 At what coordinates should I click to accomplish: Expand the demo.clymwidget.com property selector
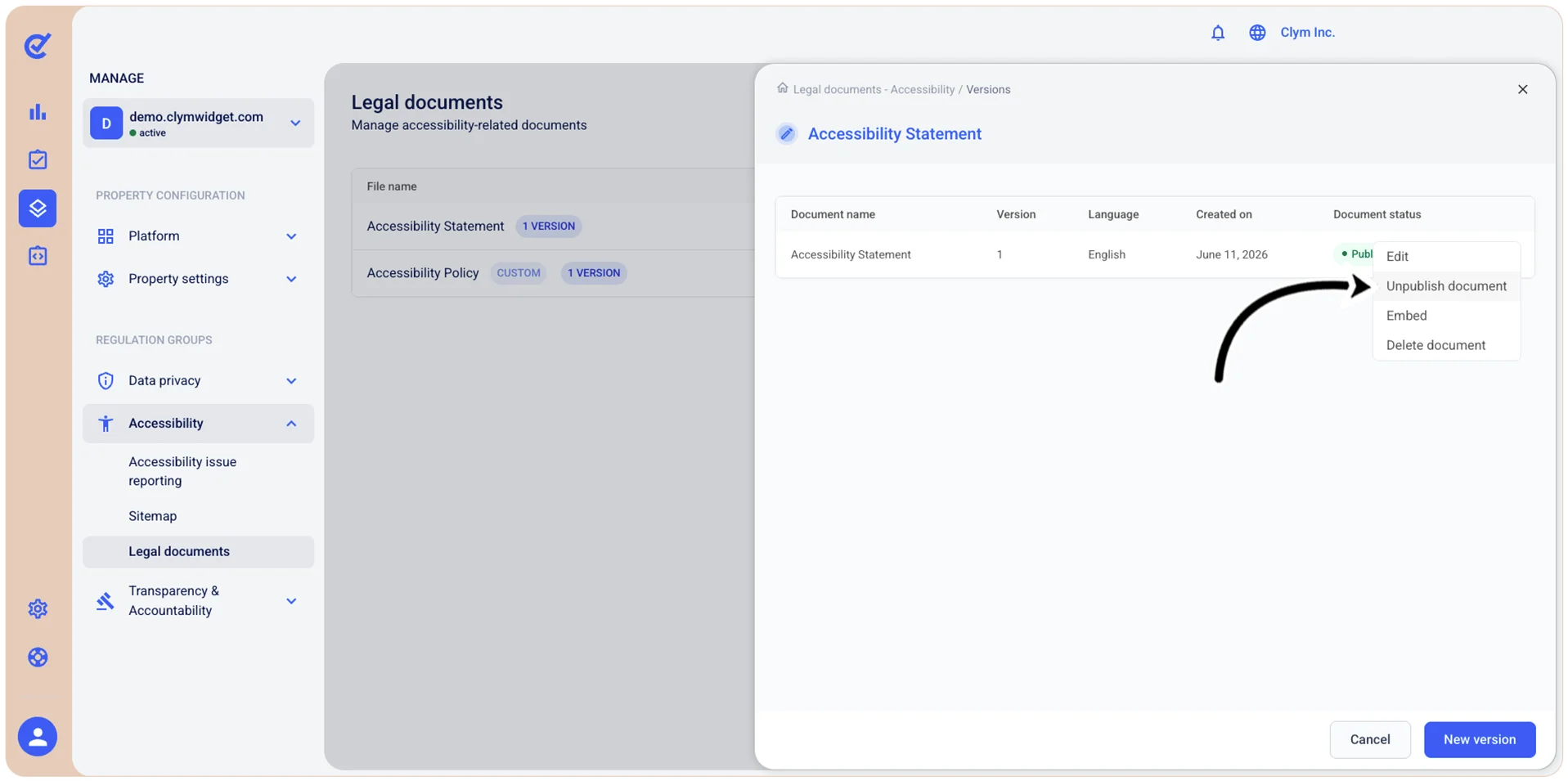198,123
